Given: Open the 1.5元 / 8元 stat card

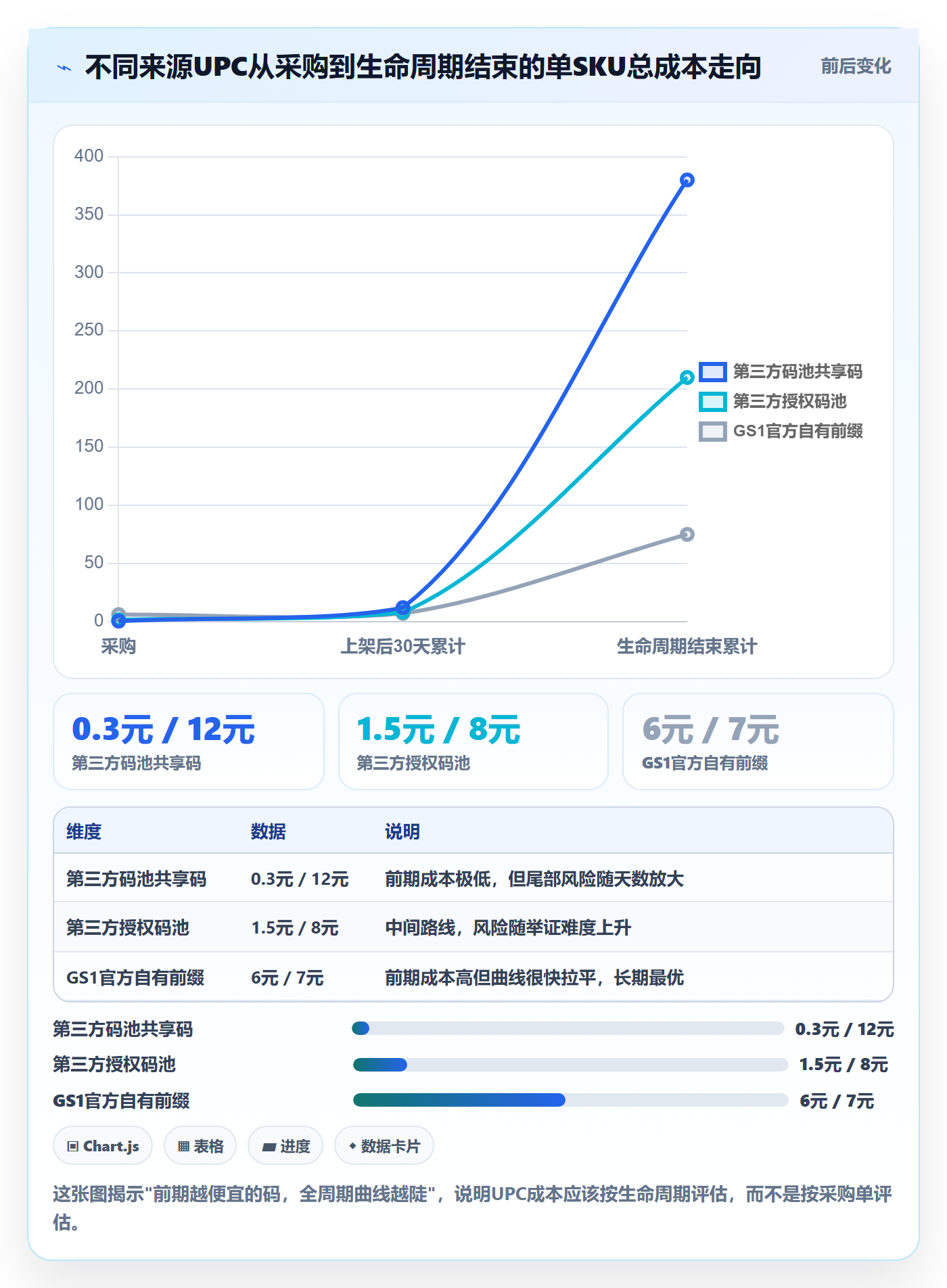Looking at the screenshot, I should tap(473, 741).
